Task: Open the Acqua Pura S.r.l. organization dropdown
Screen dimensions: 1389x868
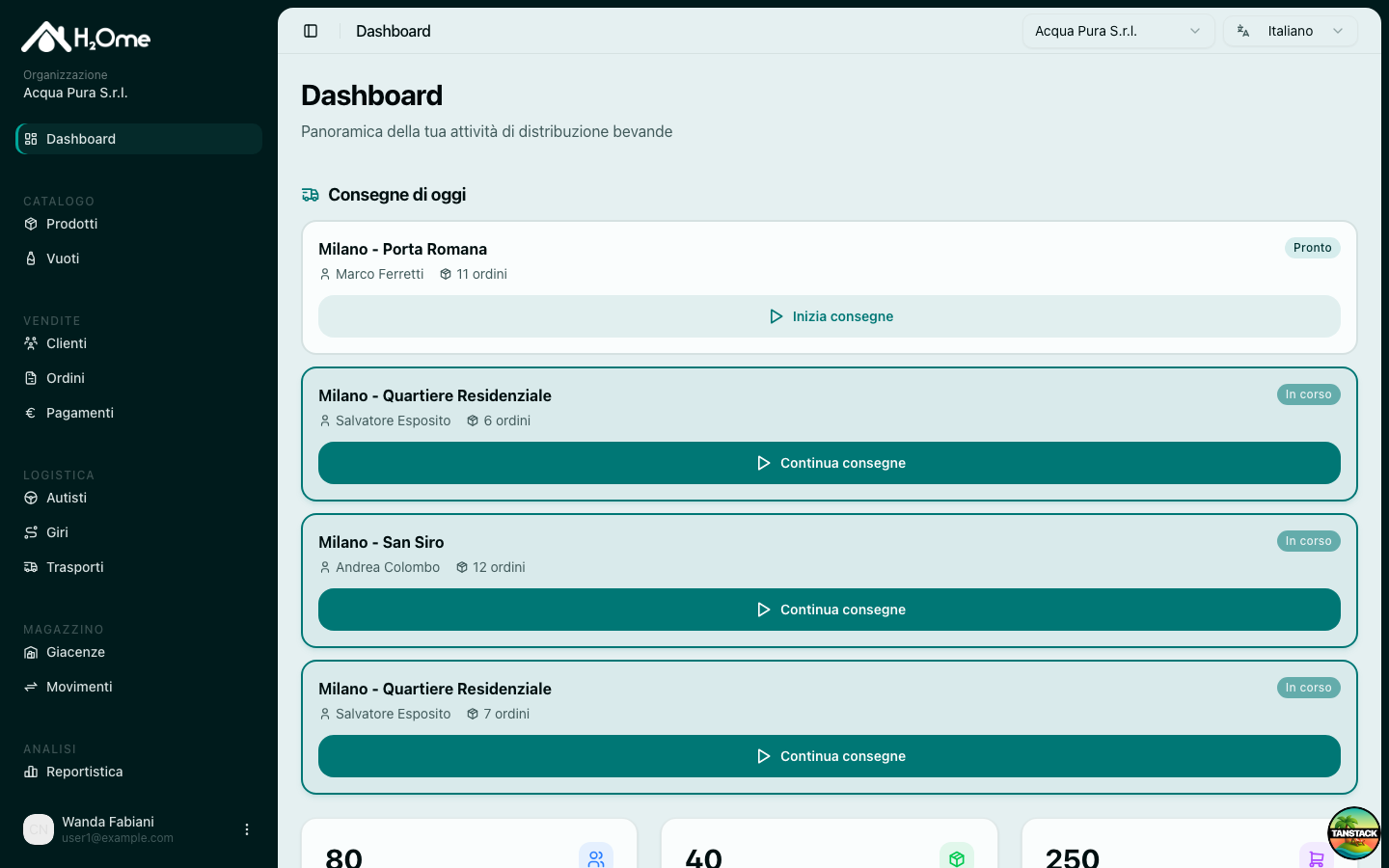Action: click(1118, 31)
